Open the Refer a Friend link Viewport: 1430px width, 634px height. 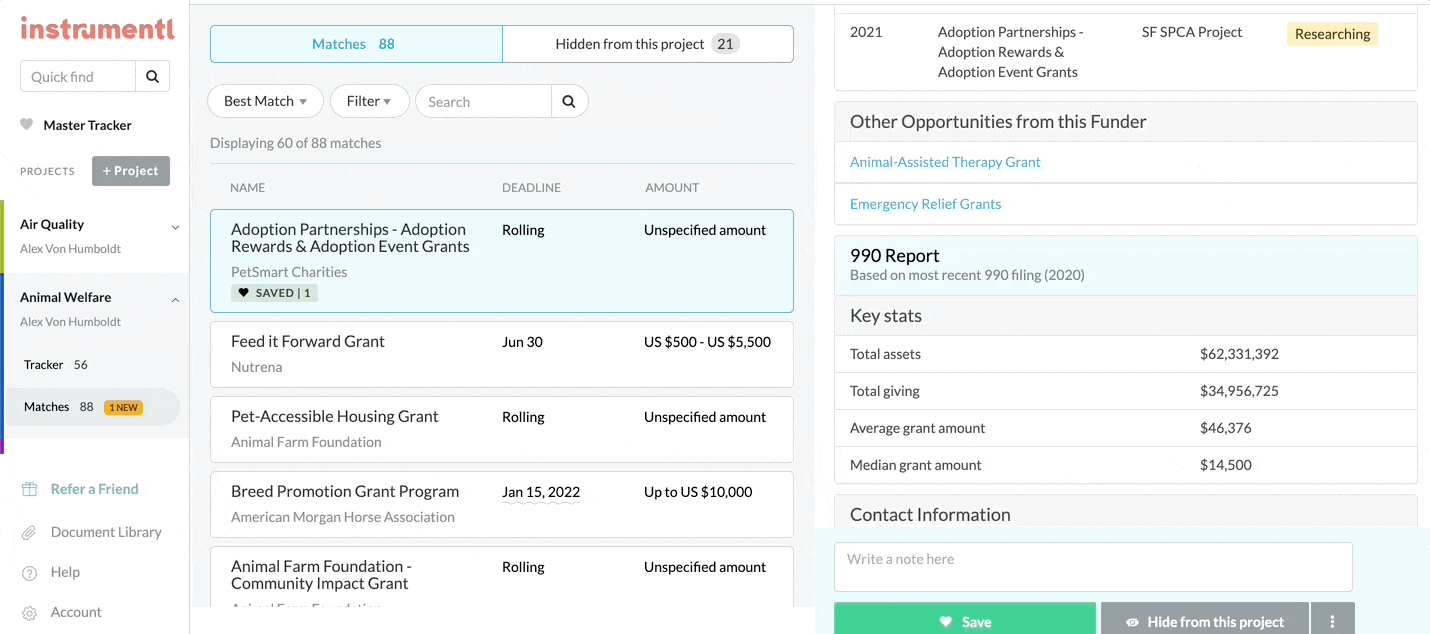(x=95, y=489)
